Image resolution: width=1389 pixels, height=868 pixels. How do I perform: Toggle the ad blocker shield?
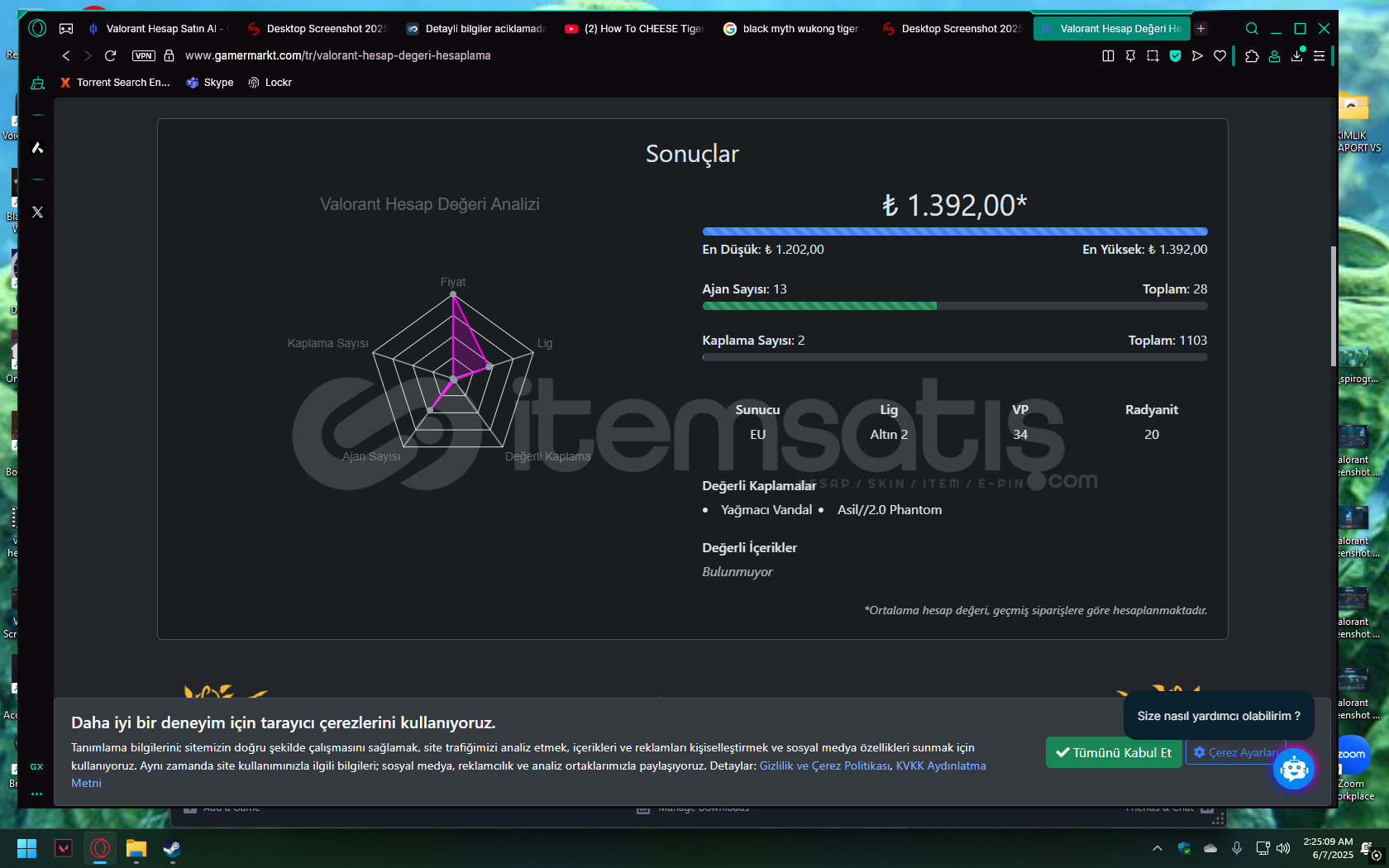pos(1175,55)
